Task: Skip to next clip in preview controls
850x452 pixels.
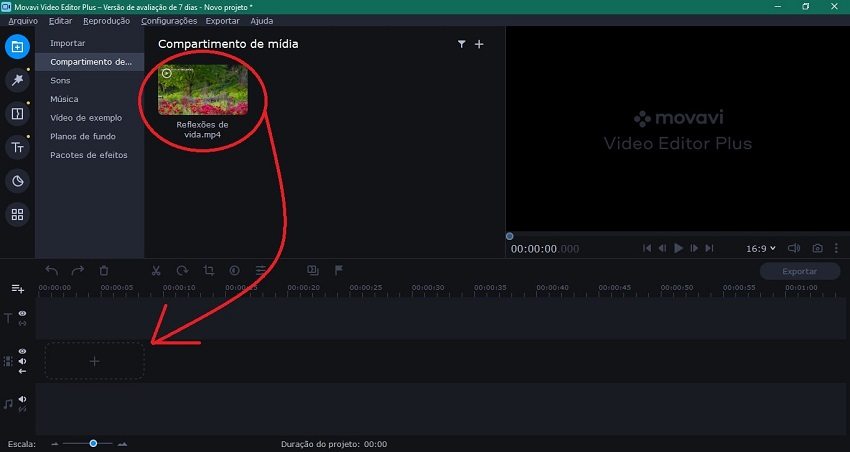Action: tap(709, 248)
